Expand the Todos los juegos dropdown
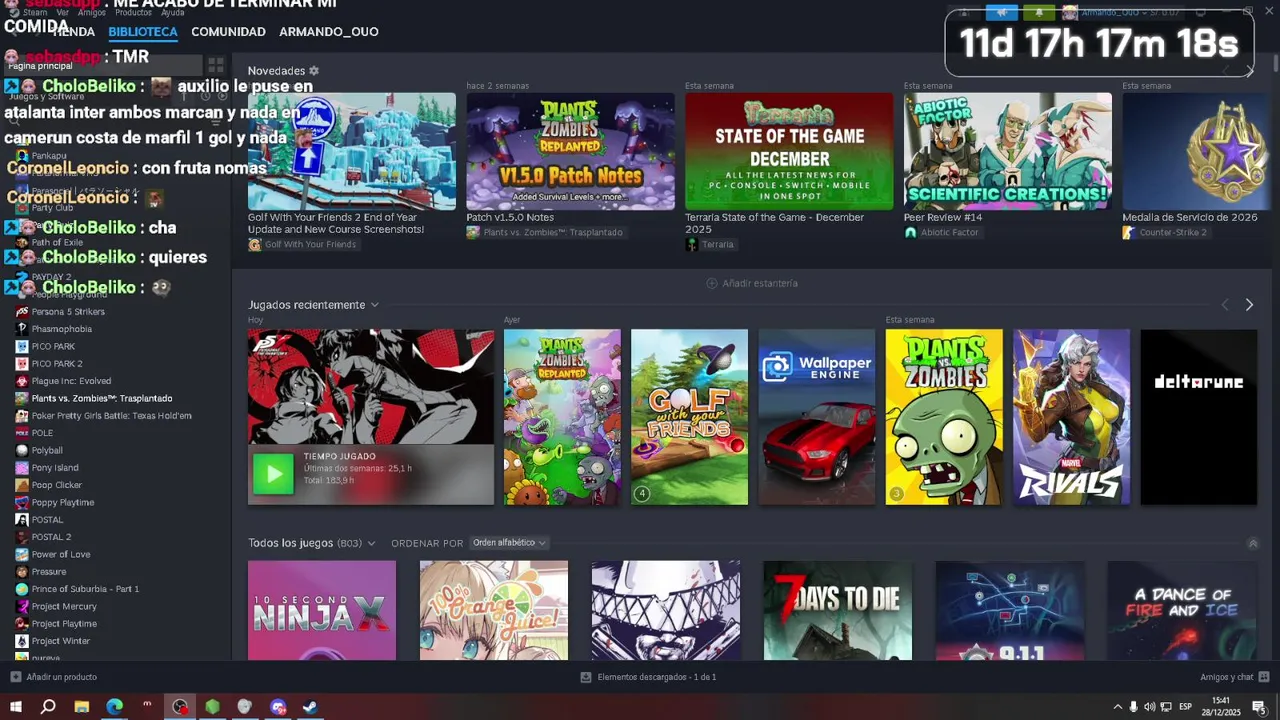1280x720 pixels. tap(371, 543)
